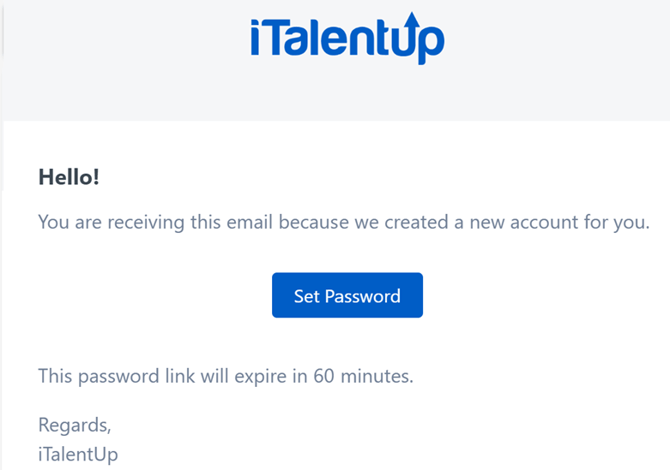670x470 pixels.
Task: Click the password link expiry notice
Action: pos(225,376)
